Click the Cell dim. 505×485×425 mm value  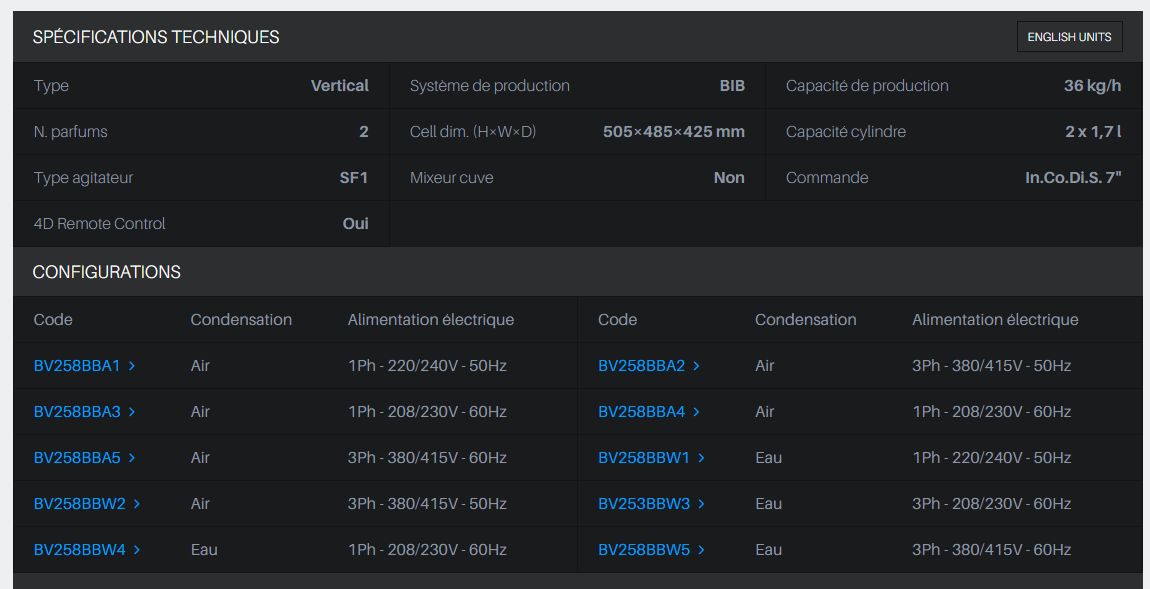(x=673, y=132)
